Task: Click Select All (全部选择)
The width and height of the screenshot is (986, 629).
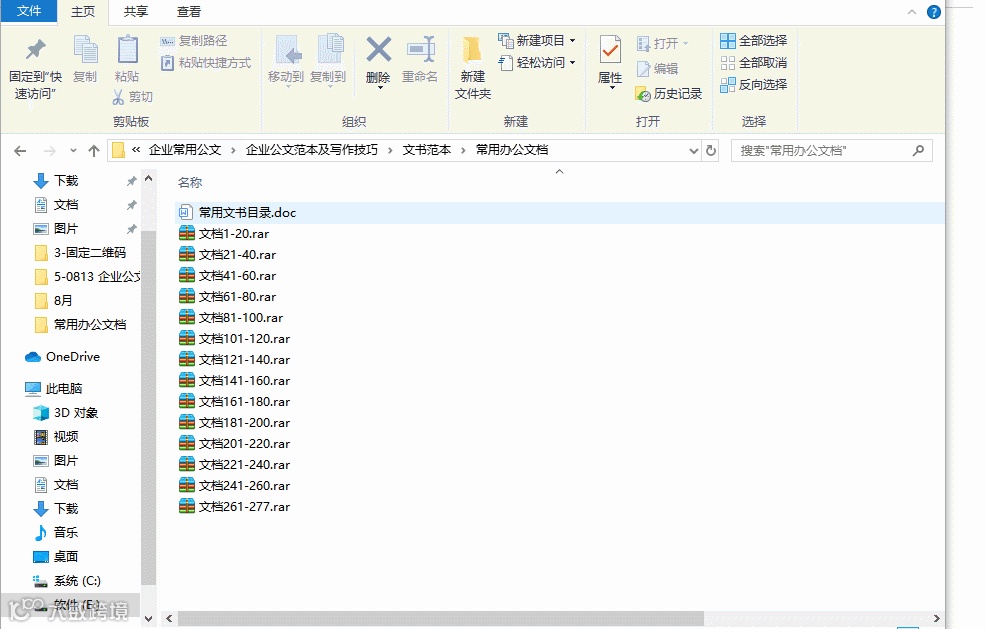Action: pos(753,41)
